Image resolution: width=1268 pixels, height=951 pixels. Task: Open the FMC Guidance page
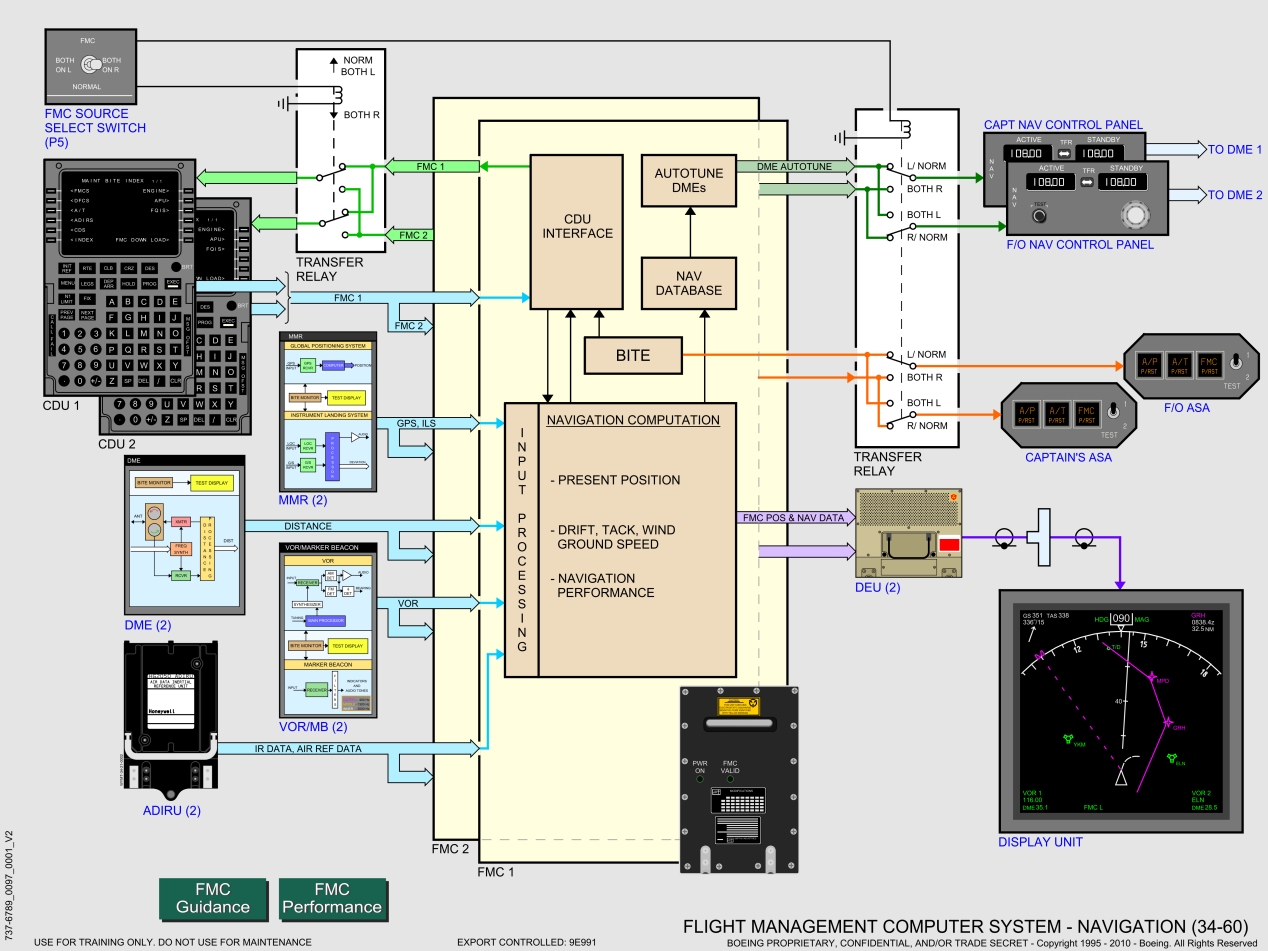(213, 899)
